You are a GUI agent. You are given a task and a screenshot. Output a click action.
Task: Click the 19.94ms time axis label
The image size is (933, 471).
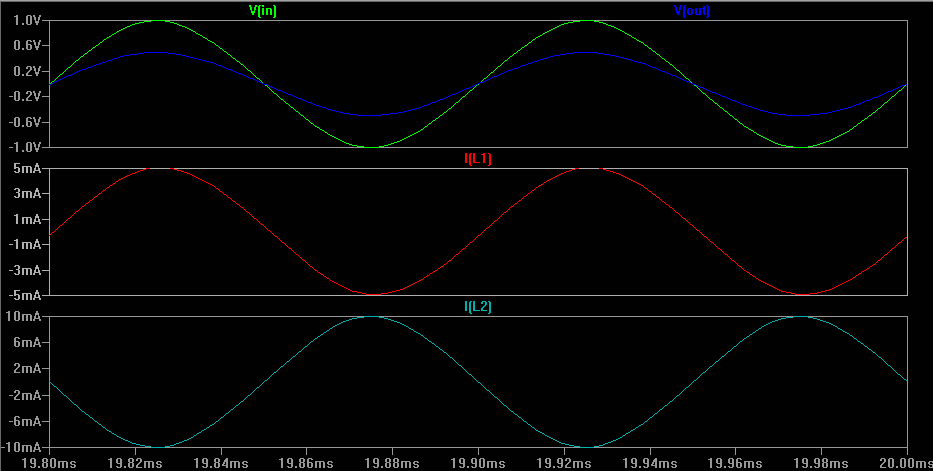coord(649,463)
